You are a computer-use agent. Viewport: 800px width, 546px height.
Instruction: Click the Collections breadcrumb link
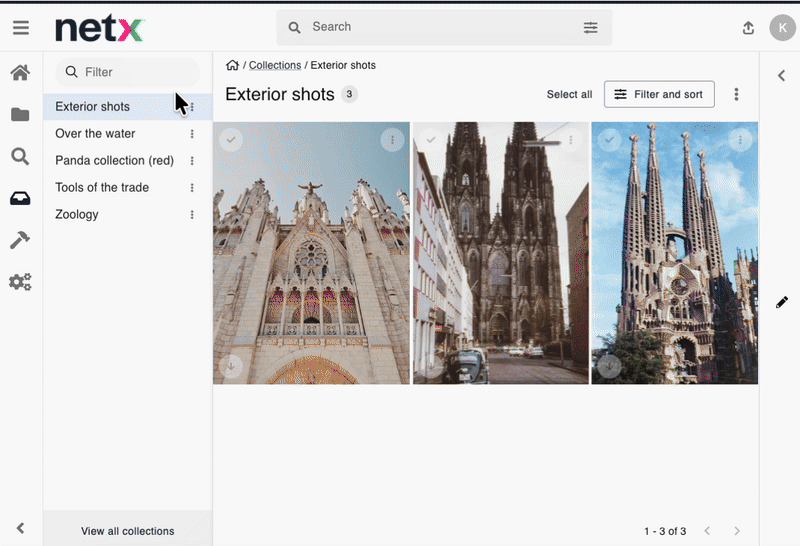click(x=275, y=65)
